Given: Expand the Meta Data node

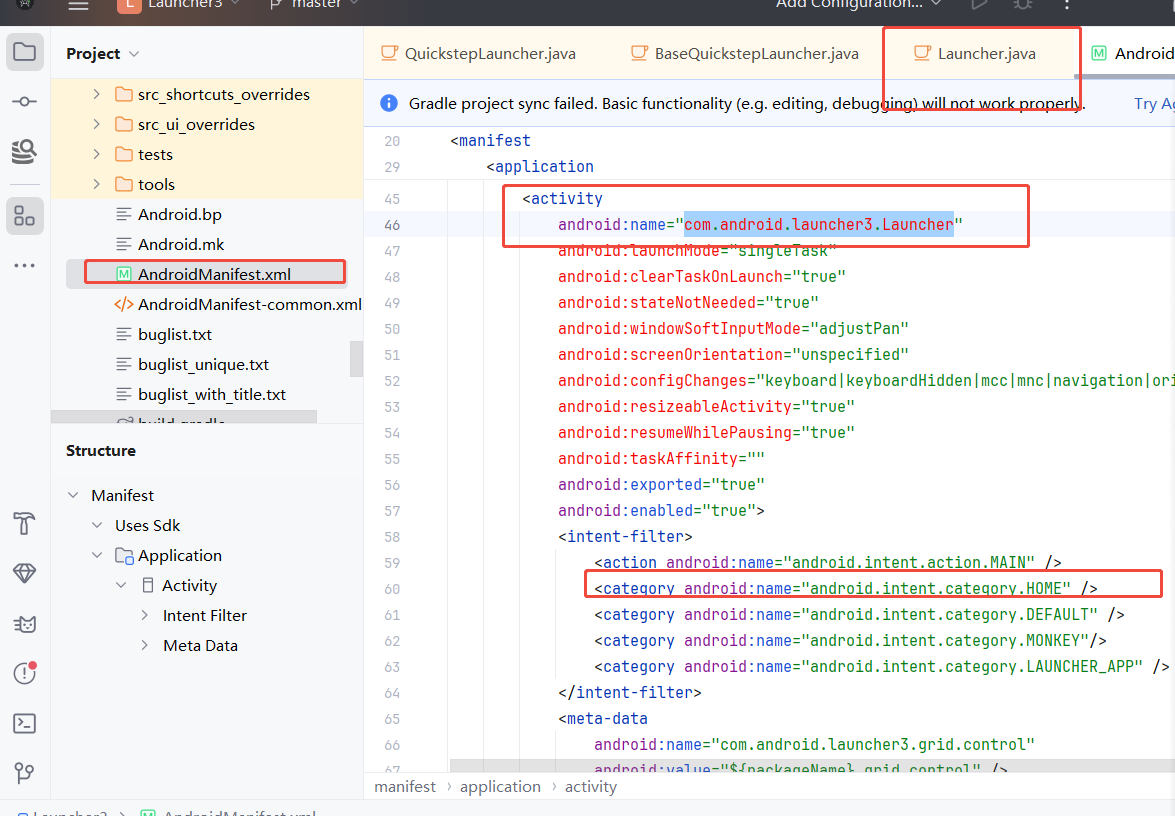Looking at the screenshot, I should (145, 645).
